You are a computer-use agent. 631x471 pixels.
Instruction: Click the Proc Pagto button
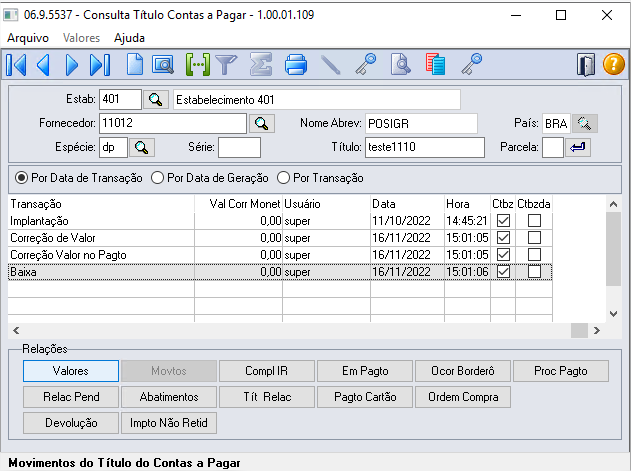(561, 371)
